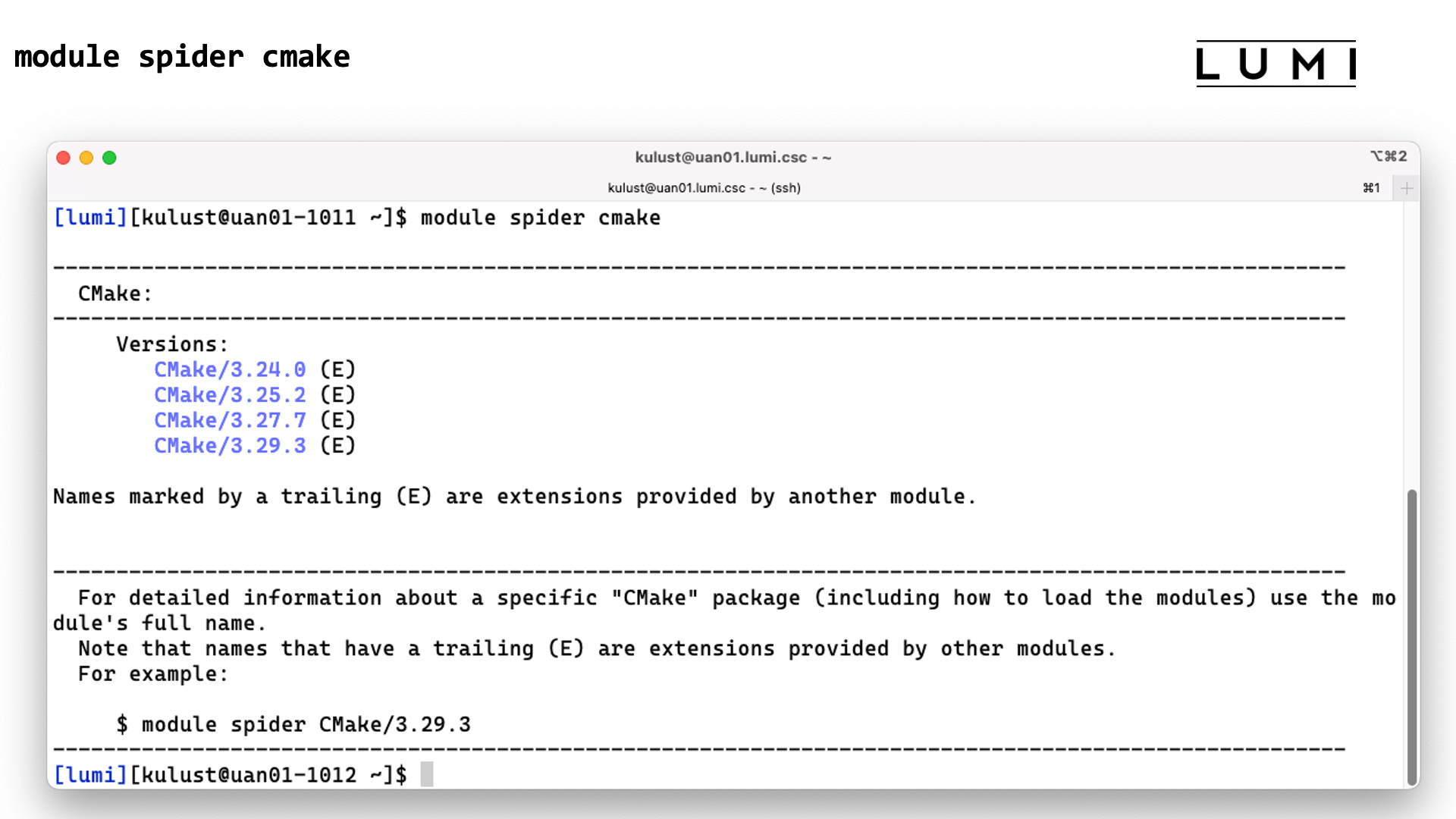The width and height of the screenshot is (1456, 819).
Task: Click the terminal window title text
Action: pos(733,157)
